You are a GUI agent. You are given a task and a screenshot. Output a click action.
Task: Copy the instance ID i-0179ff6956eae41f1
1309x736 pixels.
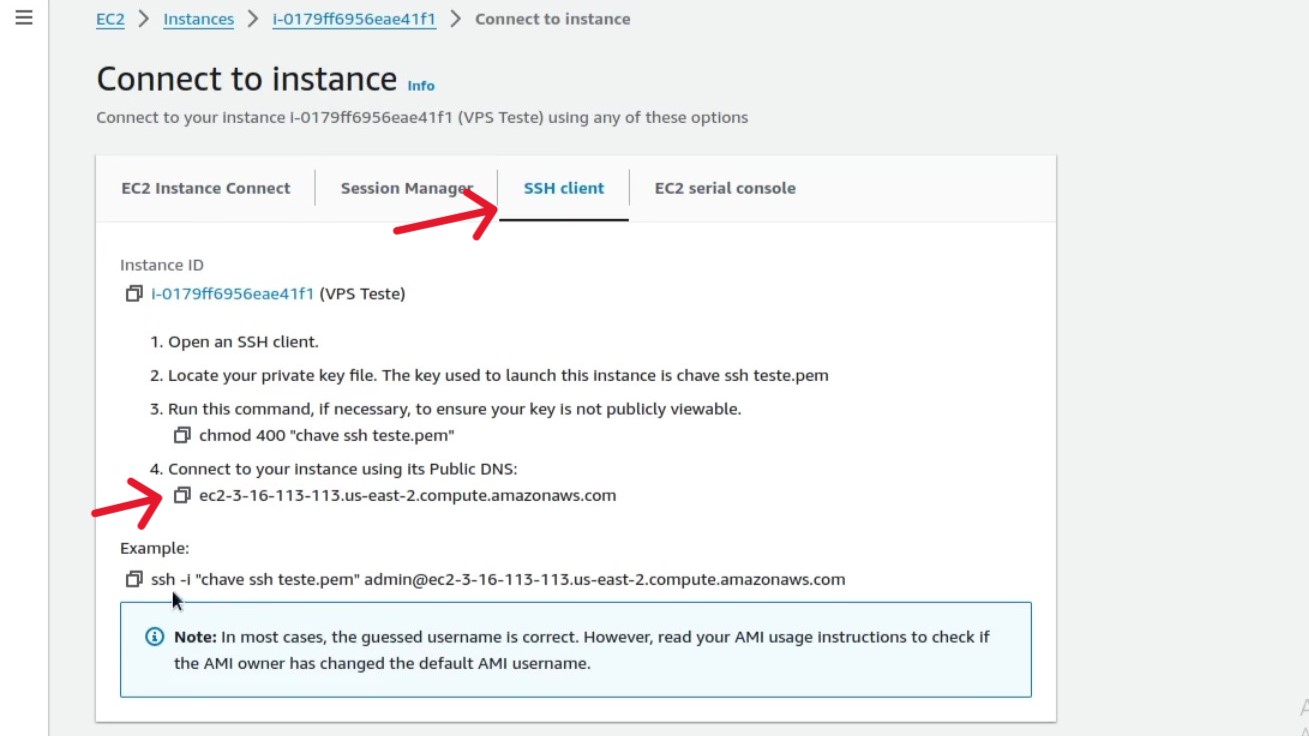tap(134, 294)
